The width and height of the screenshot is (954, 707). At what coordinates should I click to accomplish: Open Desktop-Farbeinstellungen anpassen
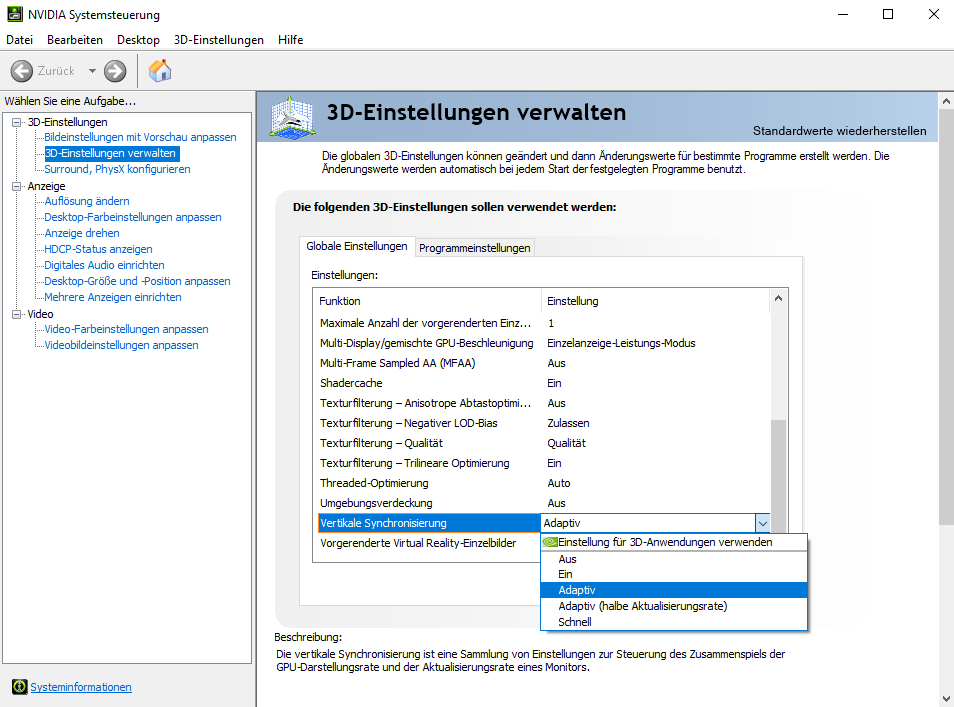tap(133, 217)
